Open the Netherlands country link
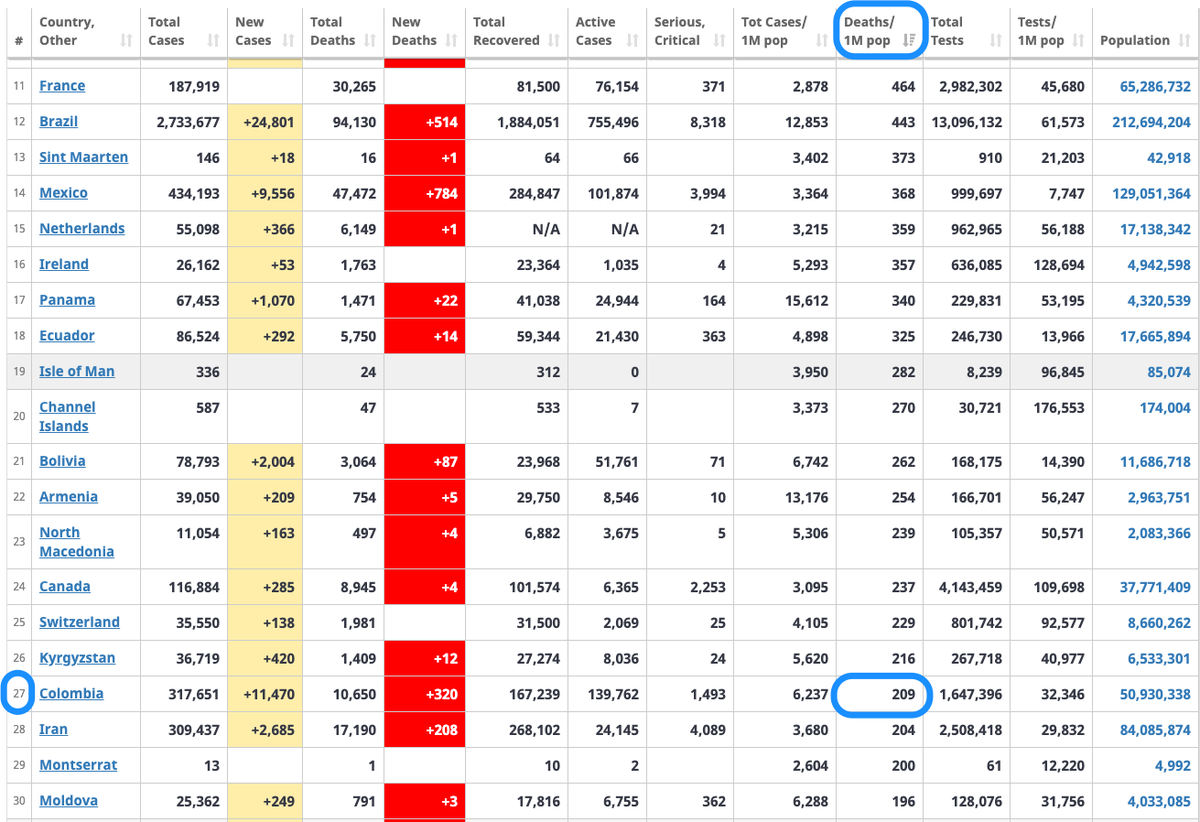Image resolution: width=1200 pixels, height=822 pixels. tap(82, 229)
